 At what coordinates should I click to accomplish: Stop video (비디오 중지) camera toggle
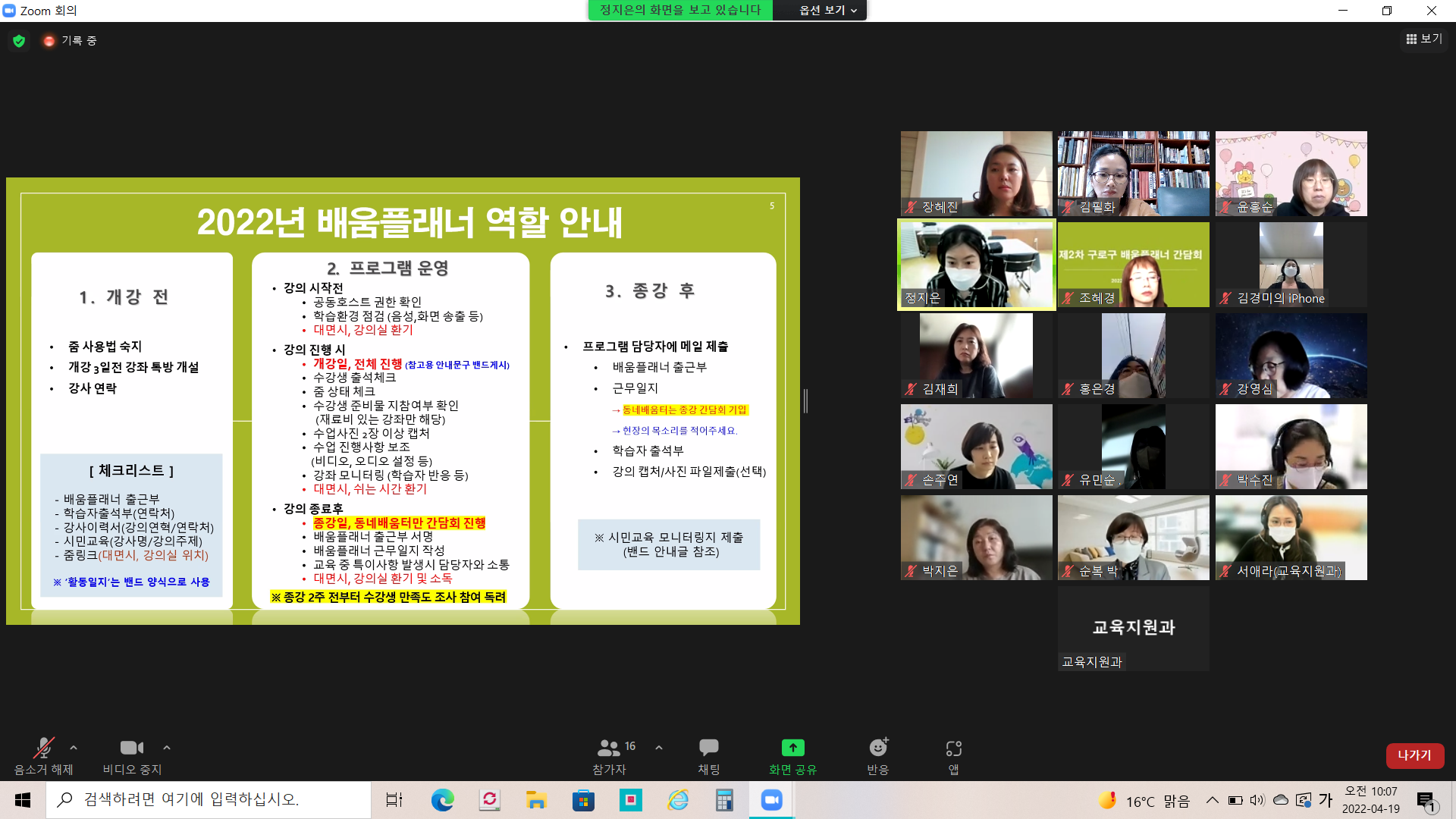pos(131,748)
